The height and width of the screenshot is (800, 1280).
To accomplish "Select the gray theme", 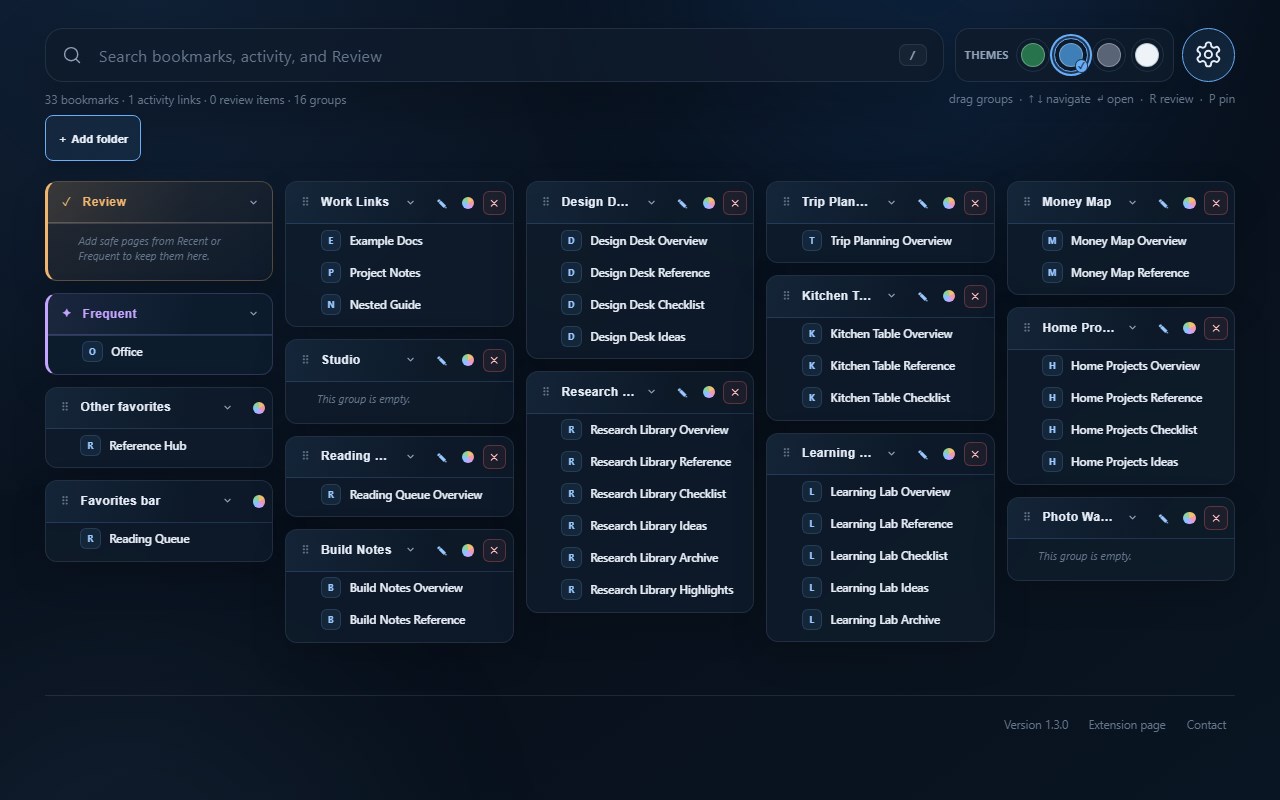I will [1109, 55].
